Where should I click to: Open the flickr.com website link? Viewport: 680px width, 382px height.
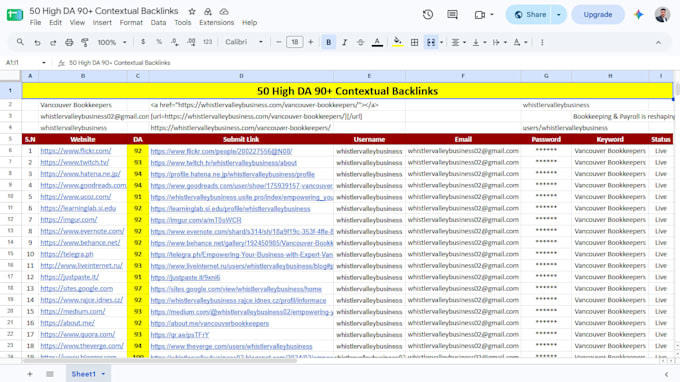coord(76,151)
